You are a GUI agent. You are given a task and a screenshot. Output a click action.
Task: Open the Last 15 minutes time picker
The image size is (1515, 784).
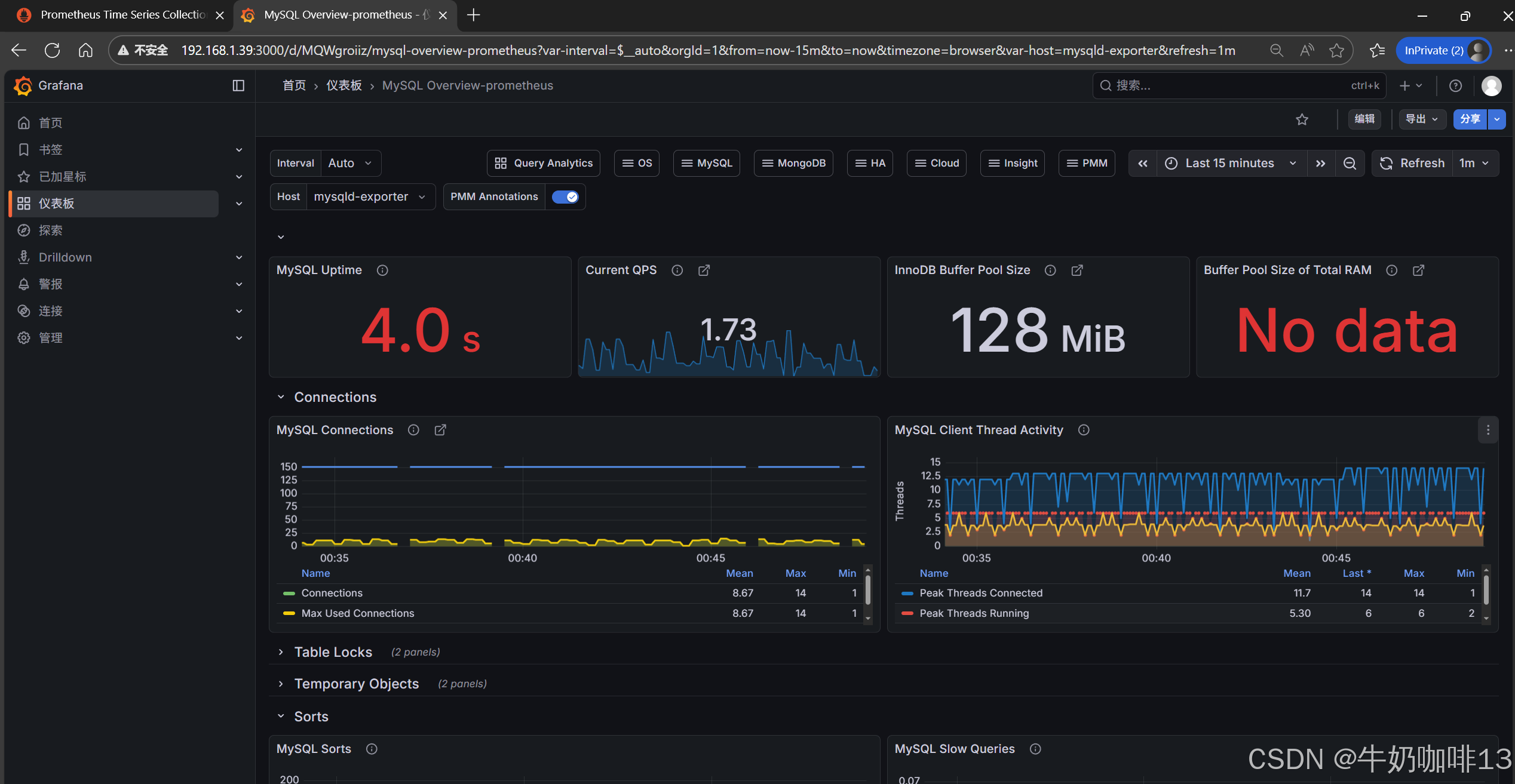tap(1231, 163)
